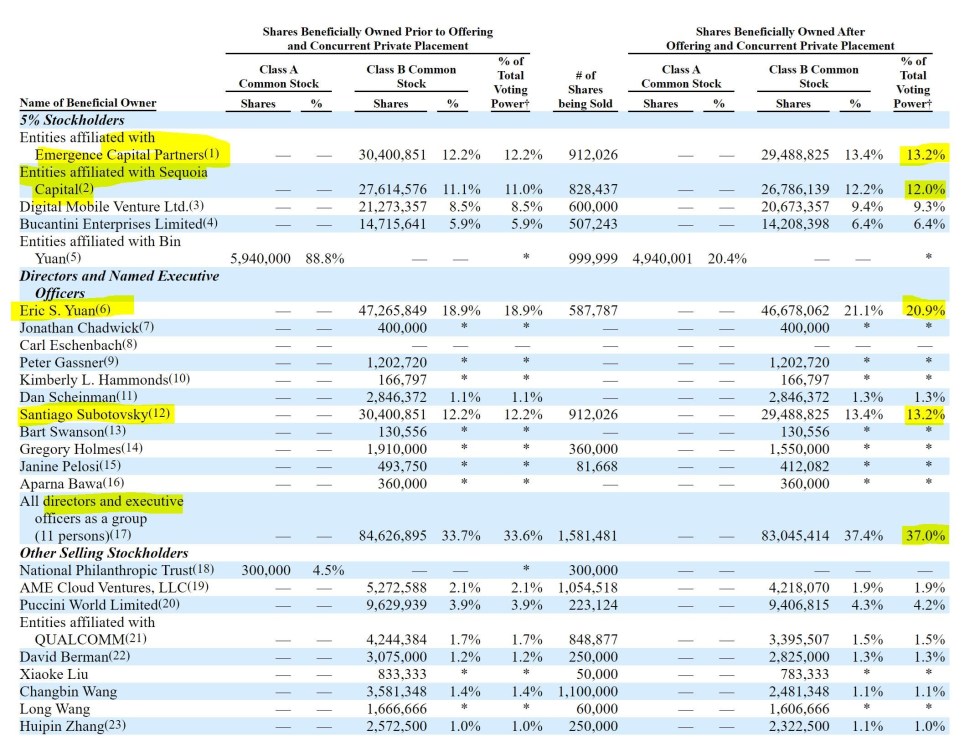The width and height of the screenshot is (980, 751).
Task: Click '360,000' shares sold by Gregory Holmes
Action: [x=593, y=449]
